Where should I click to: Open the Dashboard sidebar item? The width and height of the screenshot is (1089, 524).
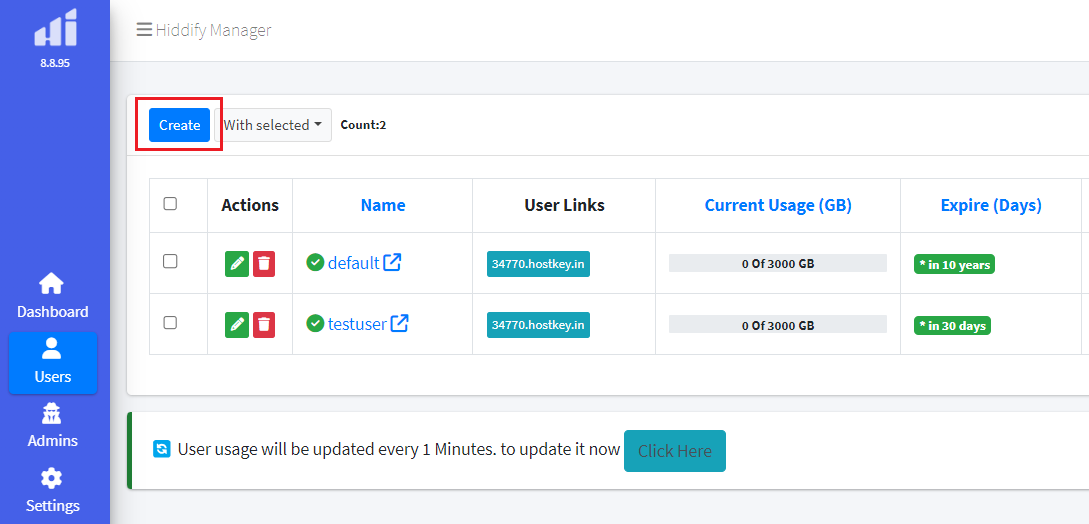[53, 296]
